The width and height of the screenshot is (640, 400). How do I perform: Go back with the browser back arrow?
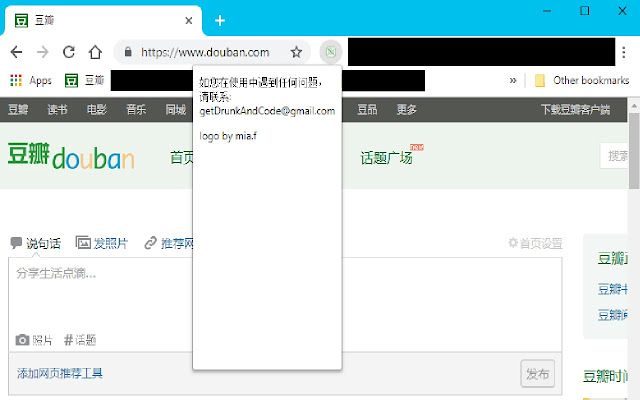point(16,52)
